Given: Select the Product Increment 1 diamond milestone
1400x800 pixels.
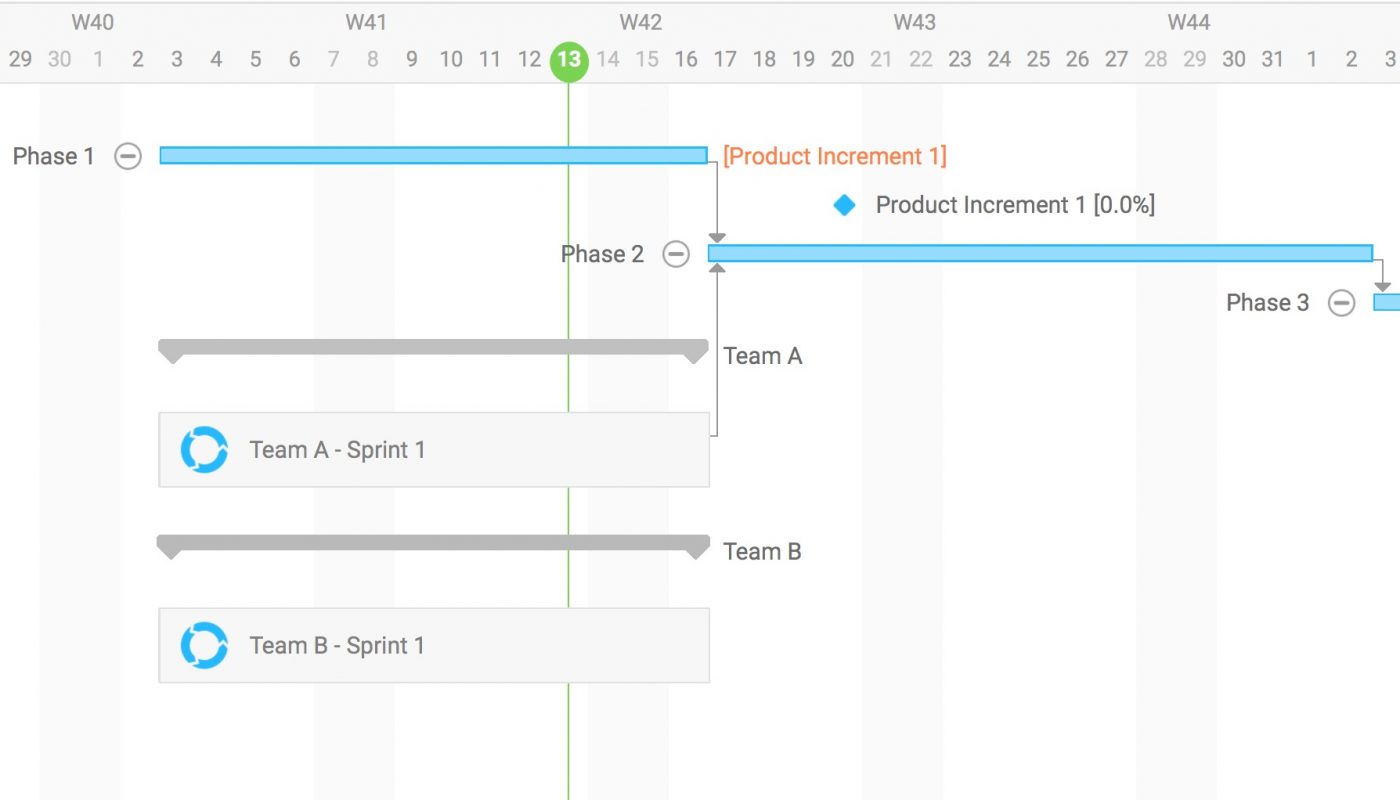Looking at the screenshot, I should click(x=845, y=205).
